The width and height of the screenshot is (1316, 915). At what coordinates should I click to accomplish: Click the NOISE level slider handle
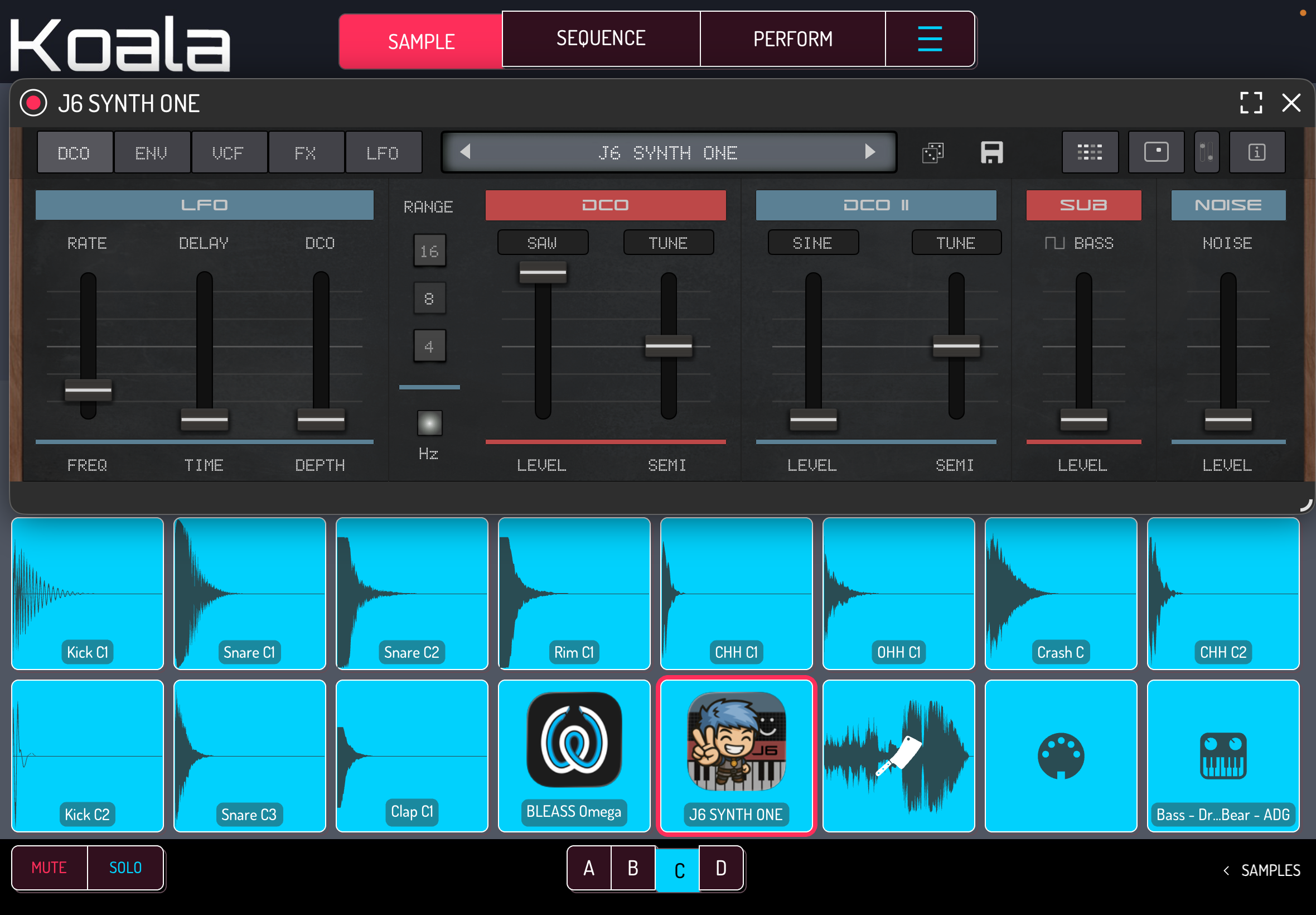(x=1228, y=420)
